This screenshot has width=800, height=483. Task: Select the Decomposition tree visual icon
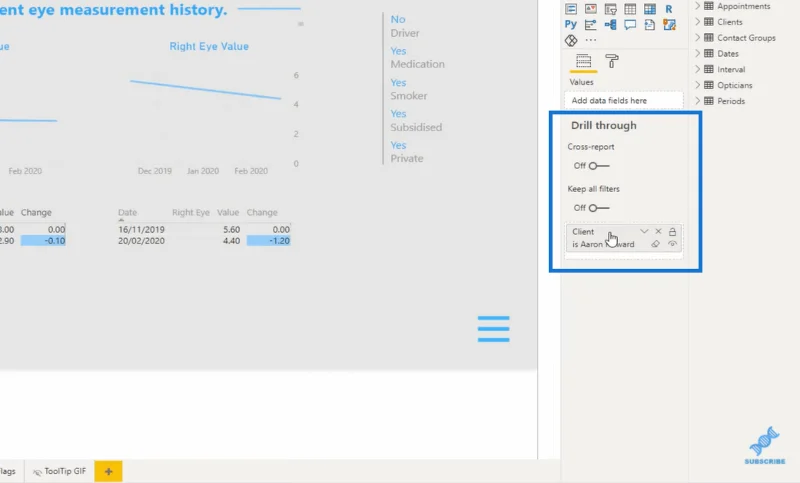pyautogui.click(x=610, y=24)
